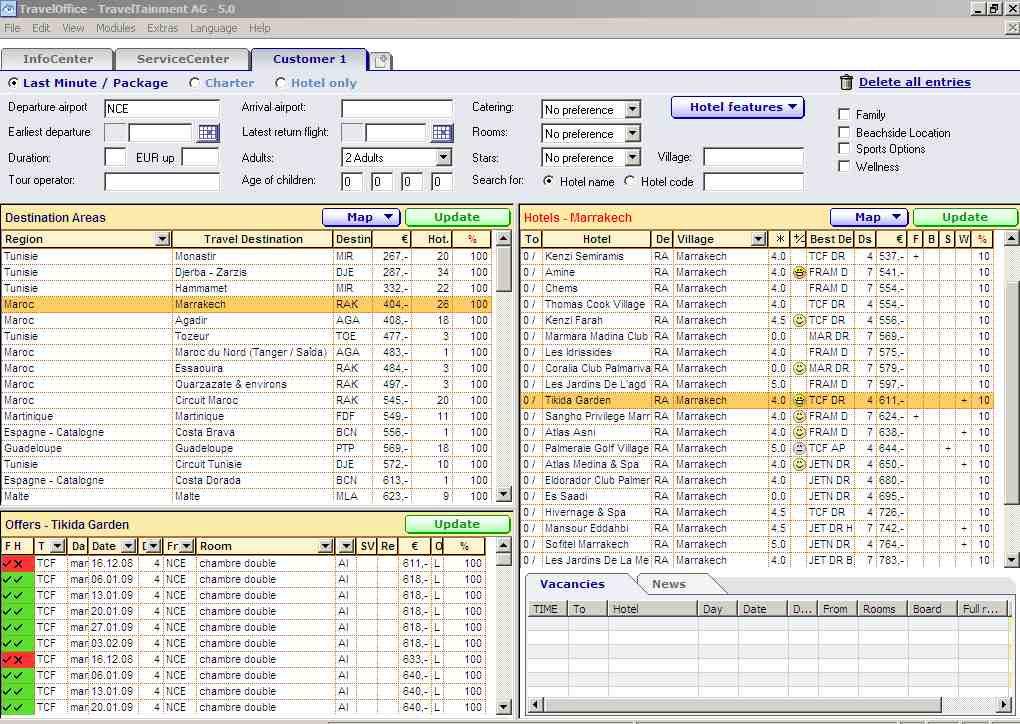Click the smiley icon in the Sangho Privilege row
The image size is (1020, 724).
click(799, 416)
